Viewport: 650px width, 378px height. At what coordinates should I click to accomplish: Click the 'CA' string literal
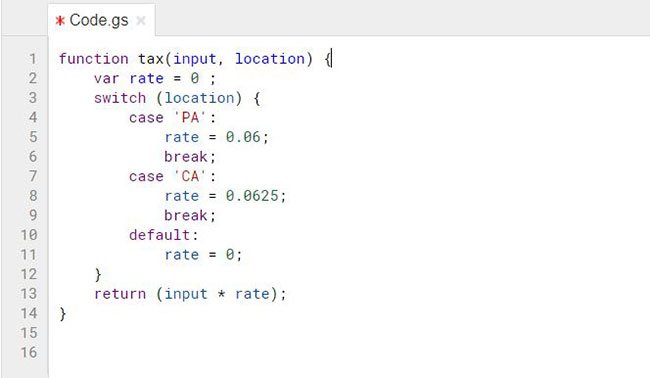(190, 177)
